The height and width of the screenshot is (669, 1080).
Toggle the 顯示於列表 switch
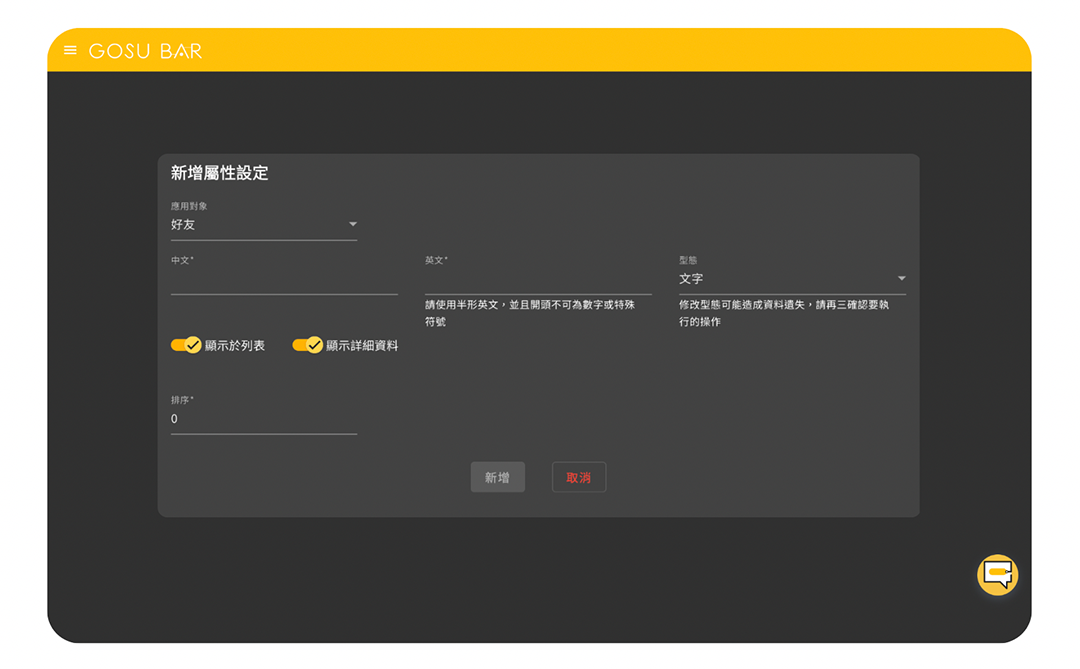pyautogui.click(x=186, y=345)
